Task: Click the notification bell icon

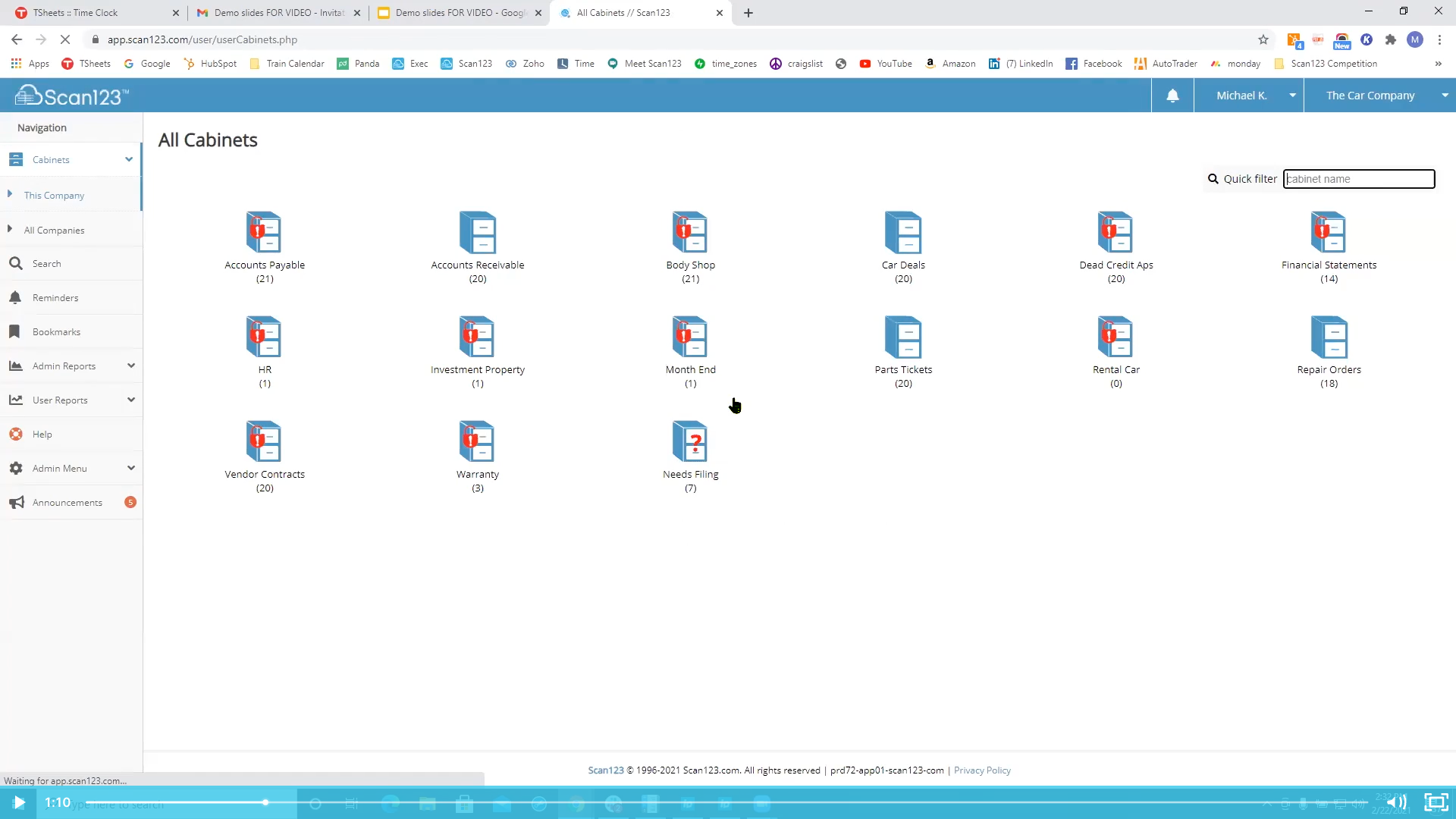Action: coord(1172,95)
